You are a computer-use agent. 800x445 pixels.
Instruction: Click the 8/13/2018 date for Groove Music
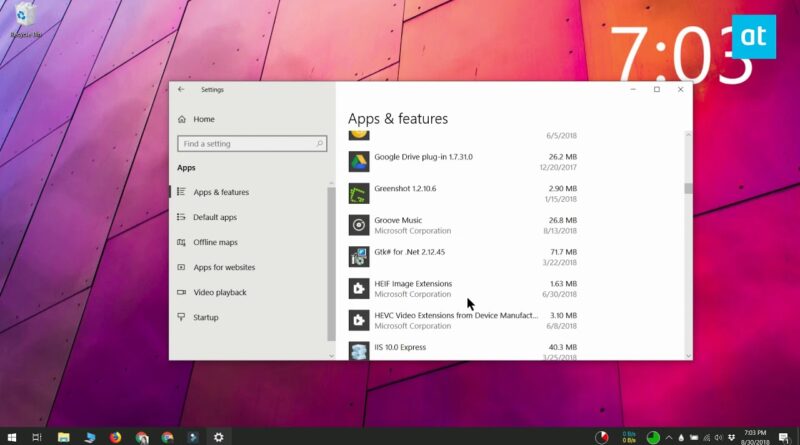coord(560,231)
